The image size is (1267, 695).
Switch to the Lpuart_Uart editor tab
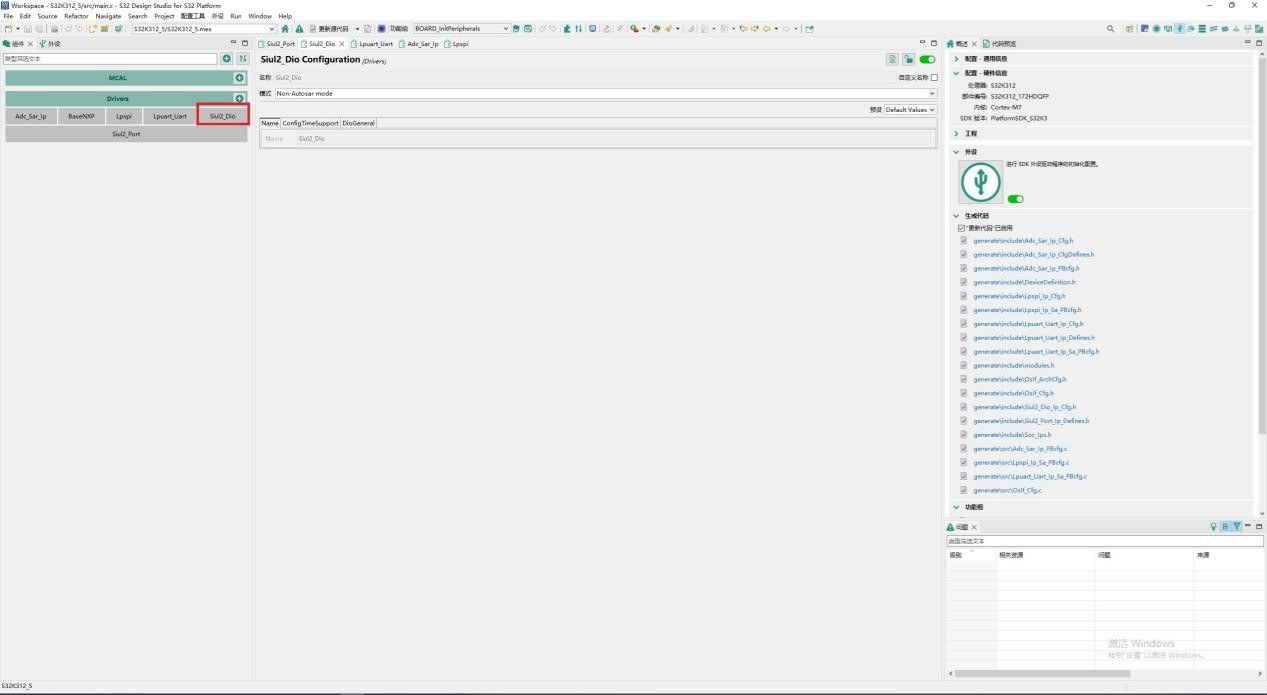371,44
